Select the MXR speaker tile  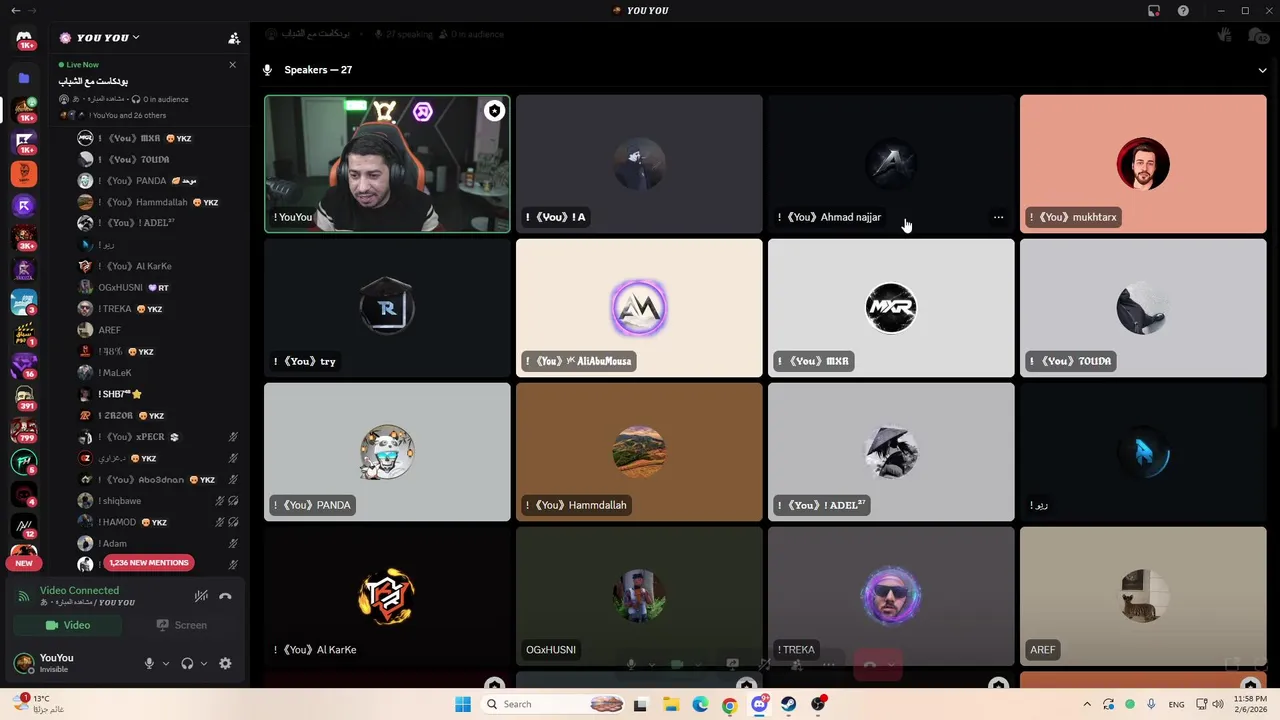point(891,308)
